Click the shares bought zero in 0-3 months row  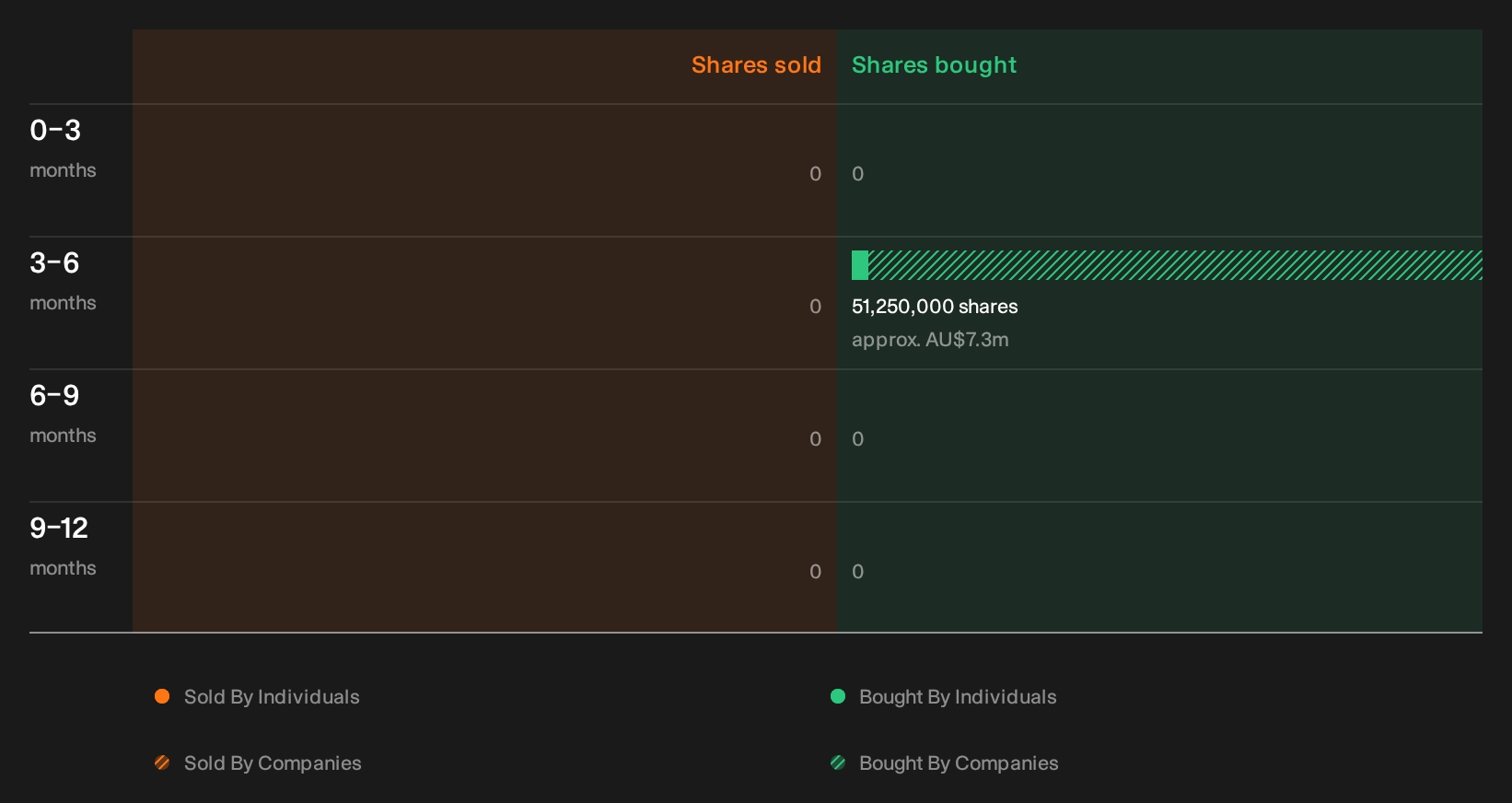pos(857,174)
